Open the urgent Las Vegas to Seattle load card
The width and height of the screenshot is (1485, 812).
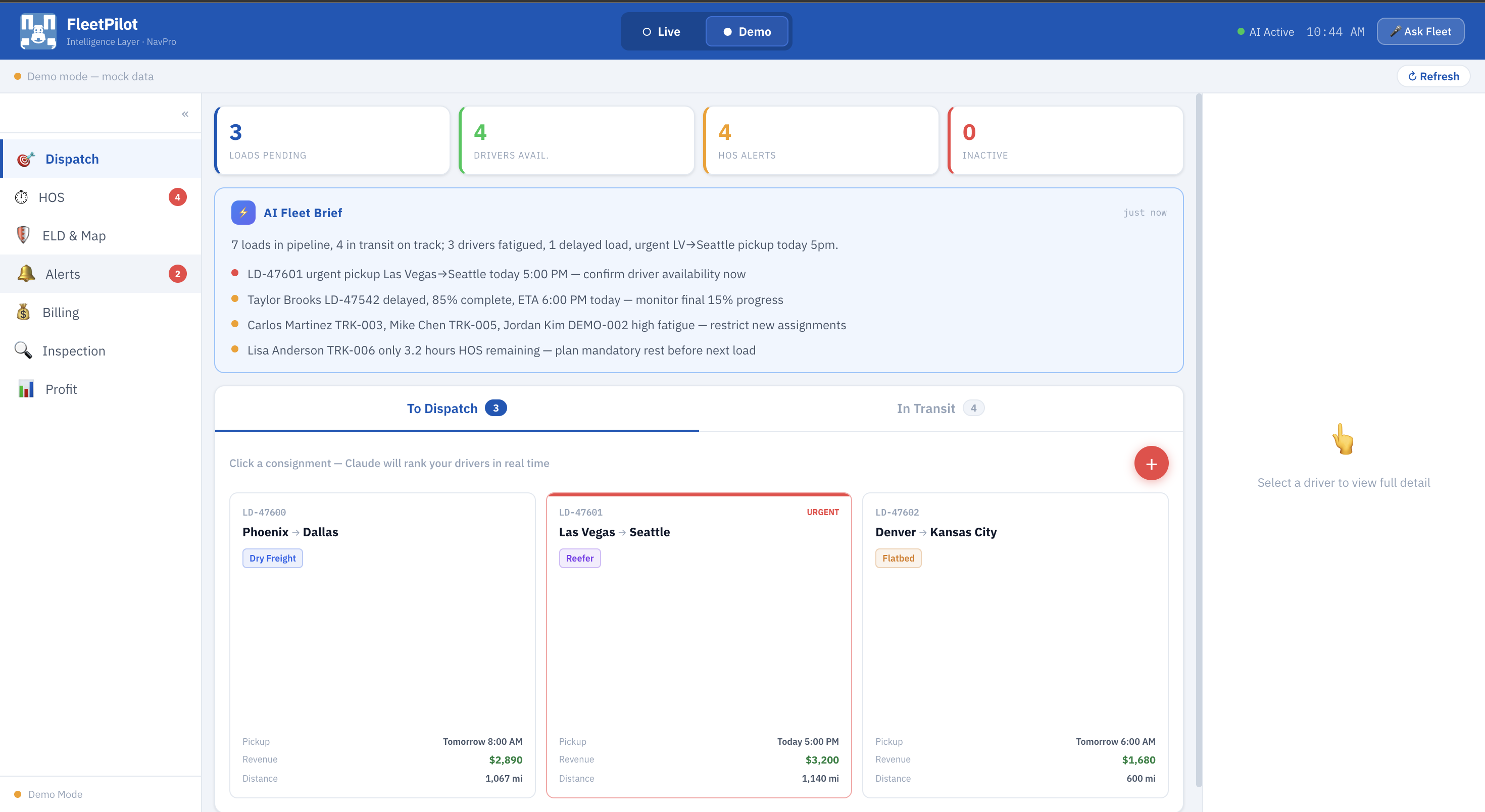(699, 634)
